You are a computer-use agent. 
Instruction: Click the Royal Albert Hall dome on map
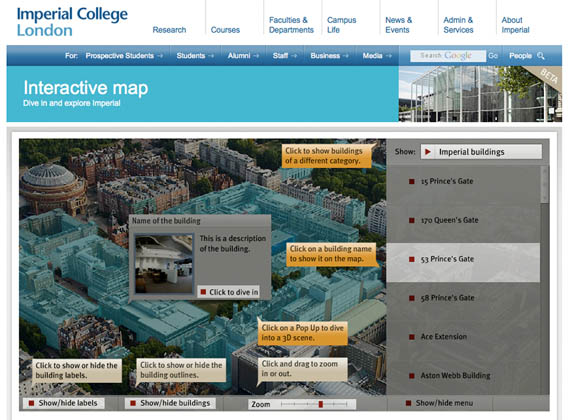(x=48, y=175)
